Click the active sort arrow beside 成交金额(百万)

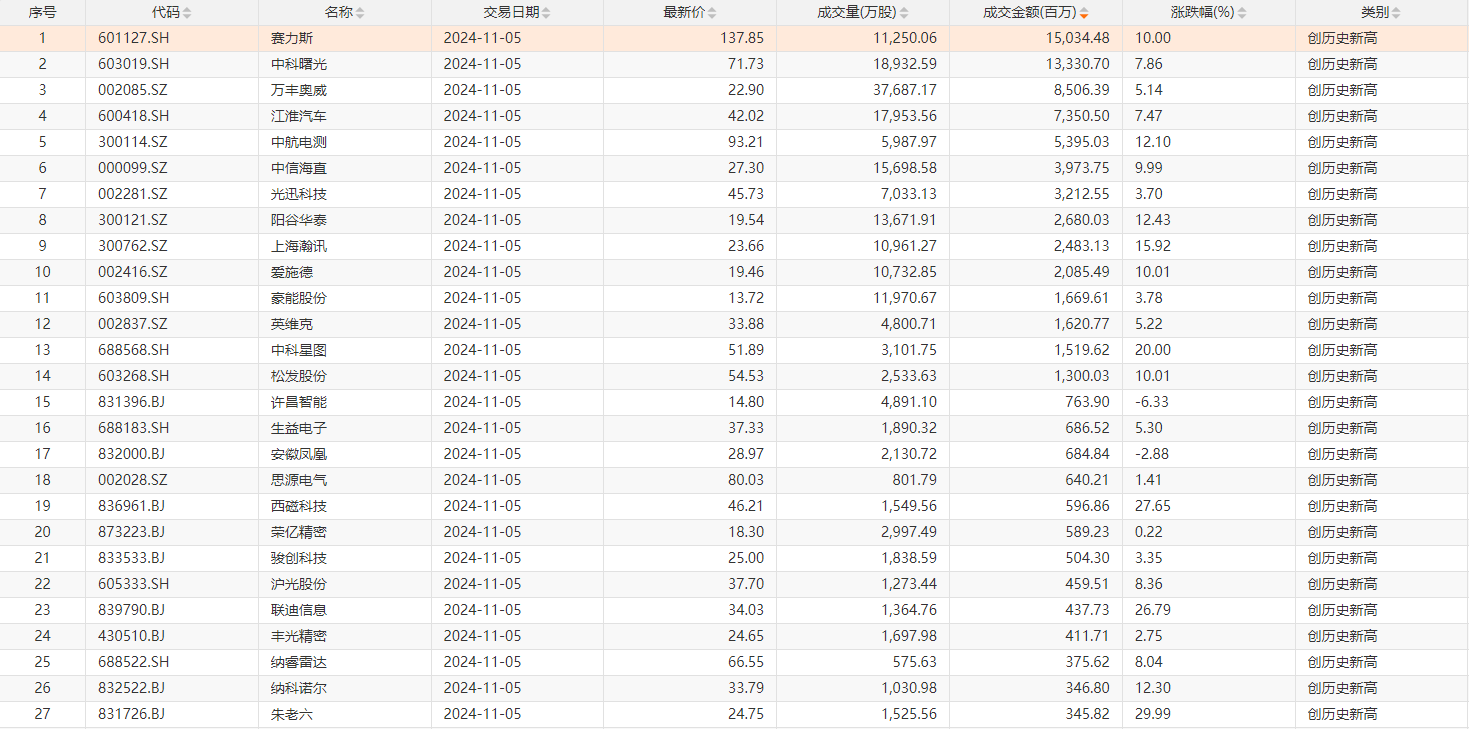(1084, 13)
